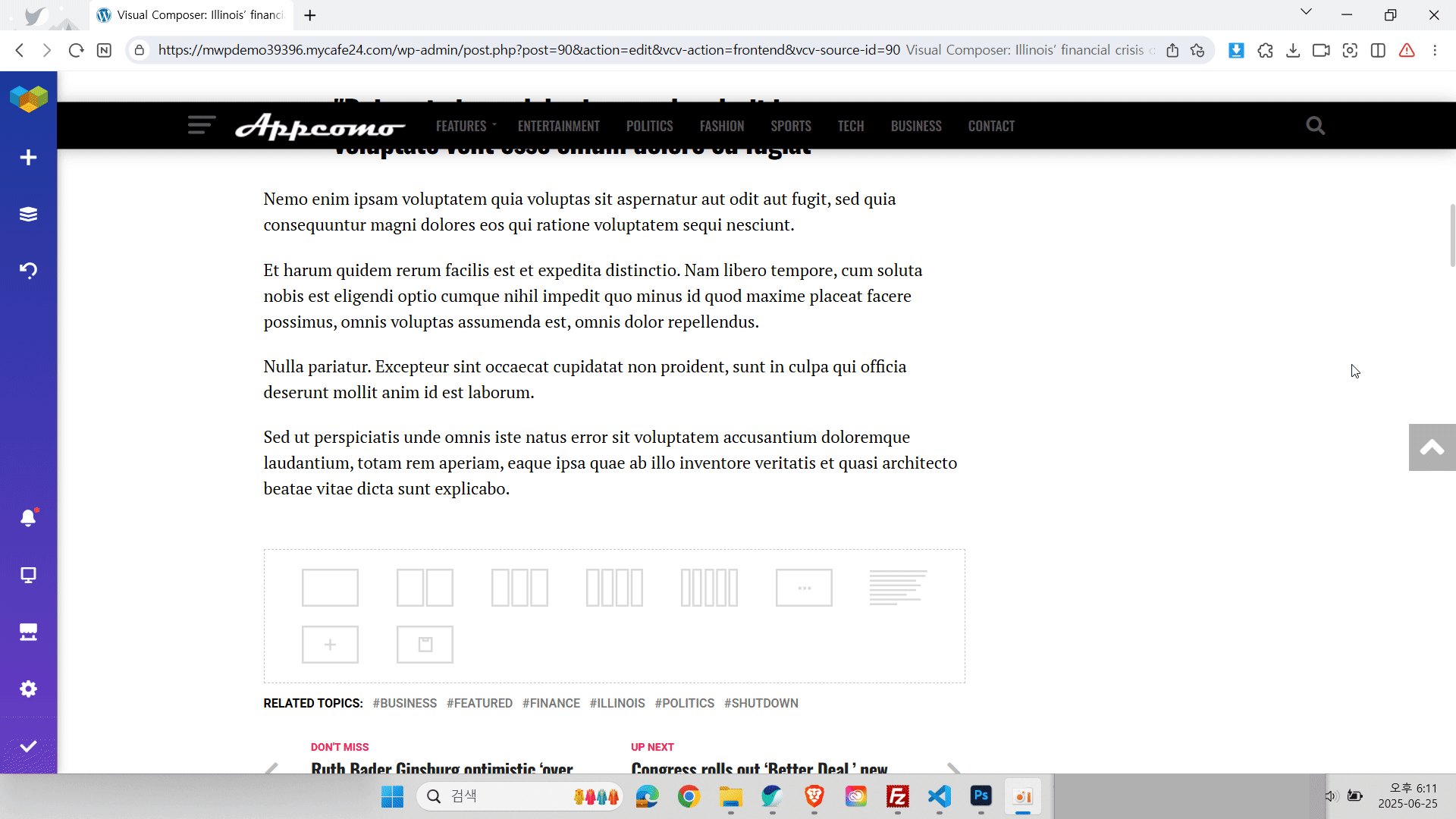The height and width of the screenshot is (819, 1456).
Task: Click the scroll-to-top arrow button
Action: pos(1431,448)
